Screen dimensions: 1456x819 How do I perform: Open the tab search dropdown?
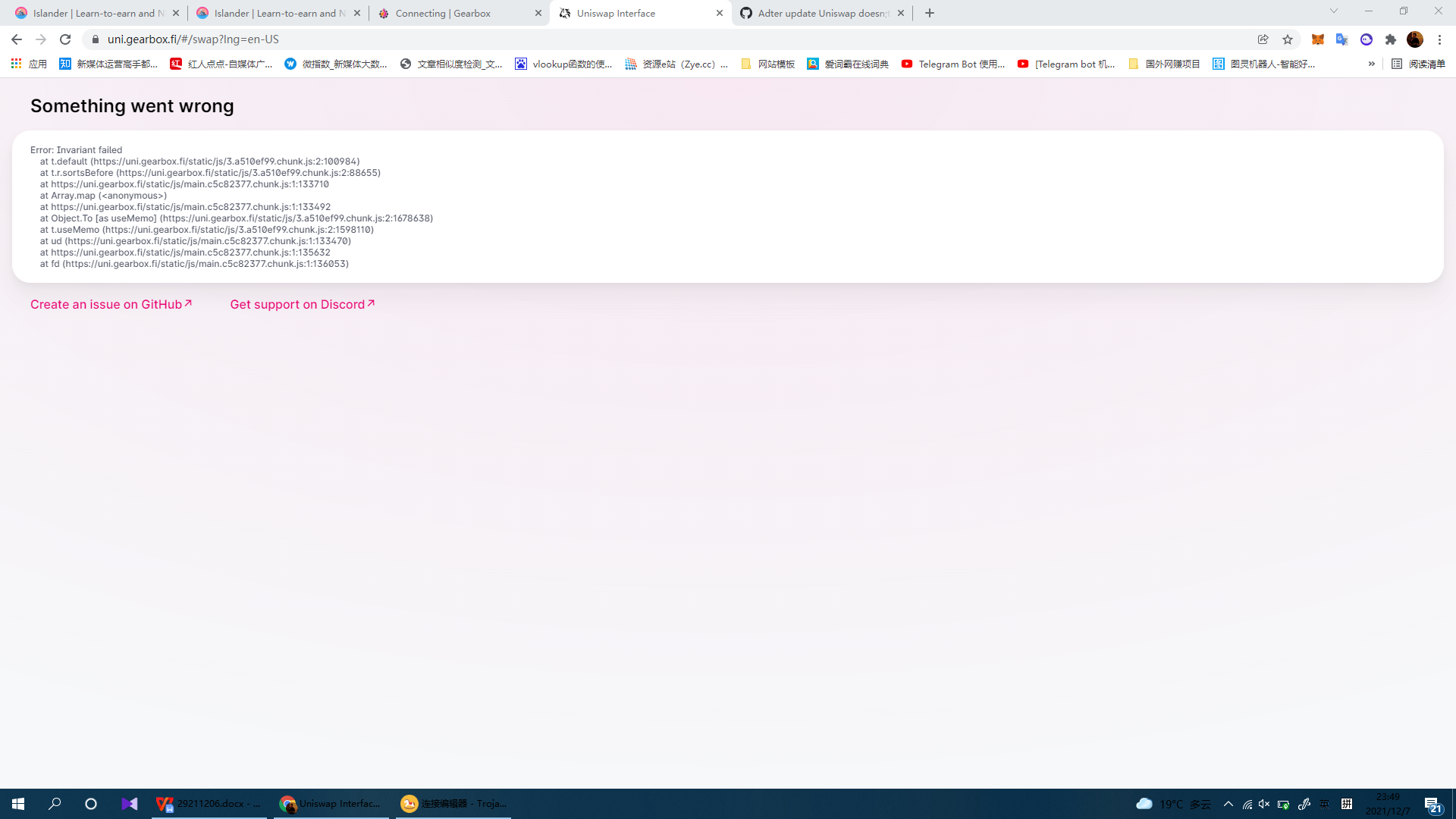pos(1335,11)
